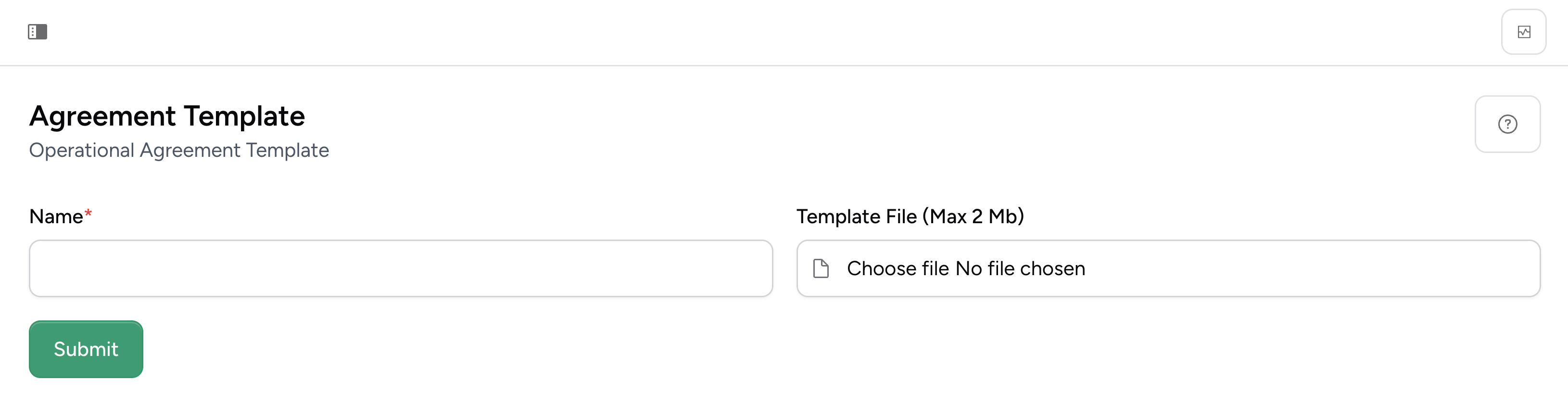Select the Agreement Template page heading

(x=167, y=116)
